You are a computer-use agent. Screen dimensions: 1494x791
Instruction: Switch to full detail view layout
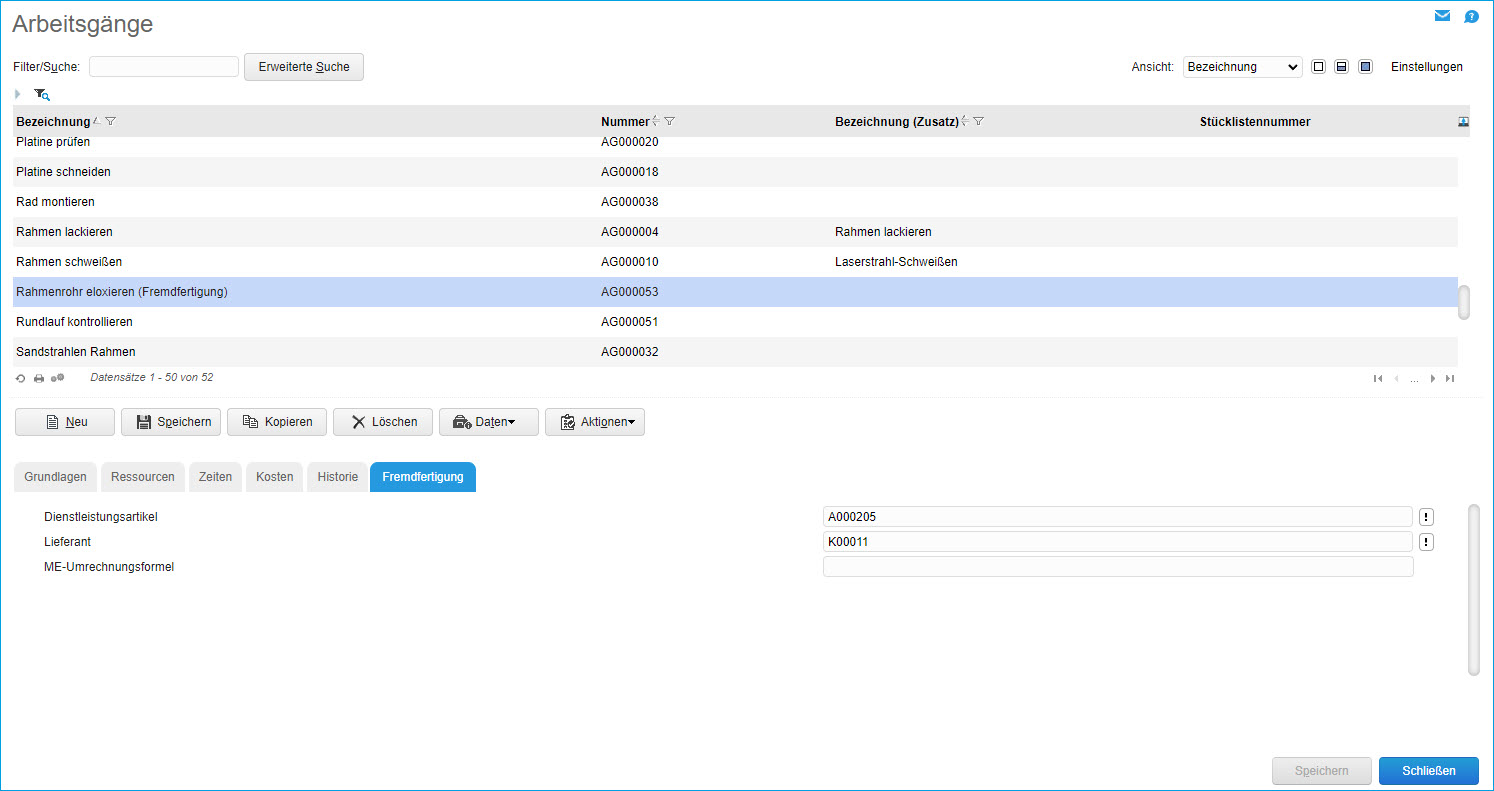pyautogui.click(x=1365, y=67)
